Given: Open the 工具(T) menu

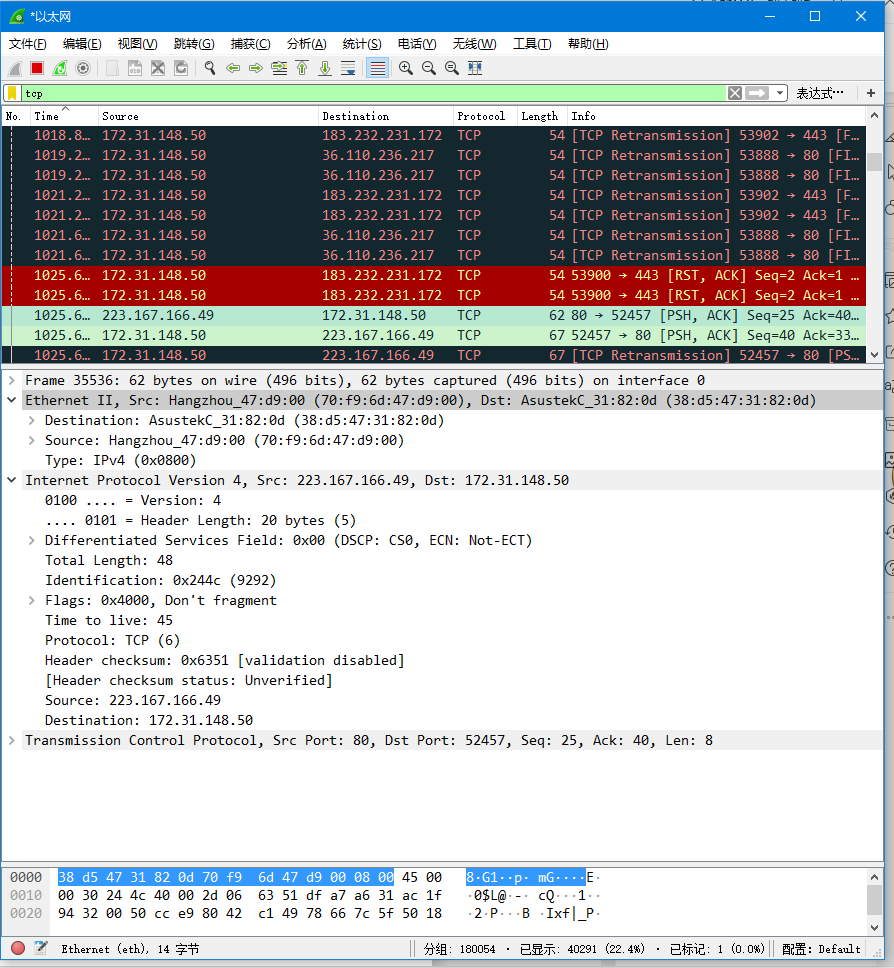Looking at the screenshot, I should (x=532, y=44).
